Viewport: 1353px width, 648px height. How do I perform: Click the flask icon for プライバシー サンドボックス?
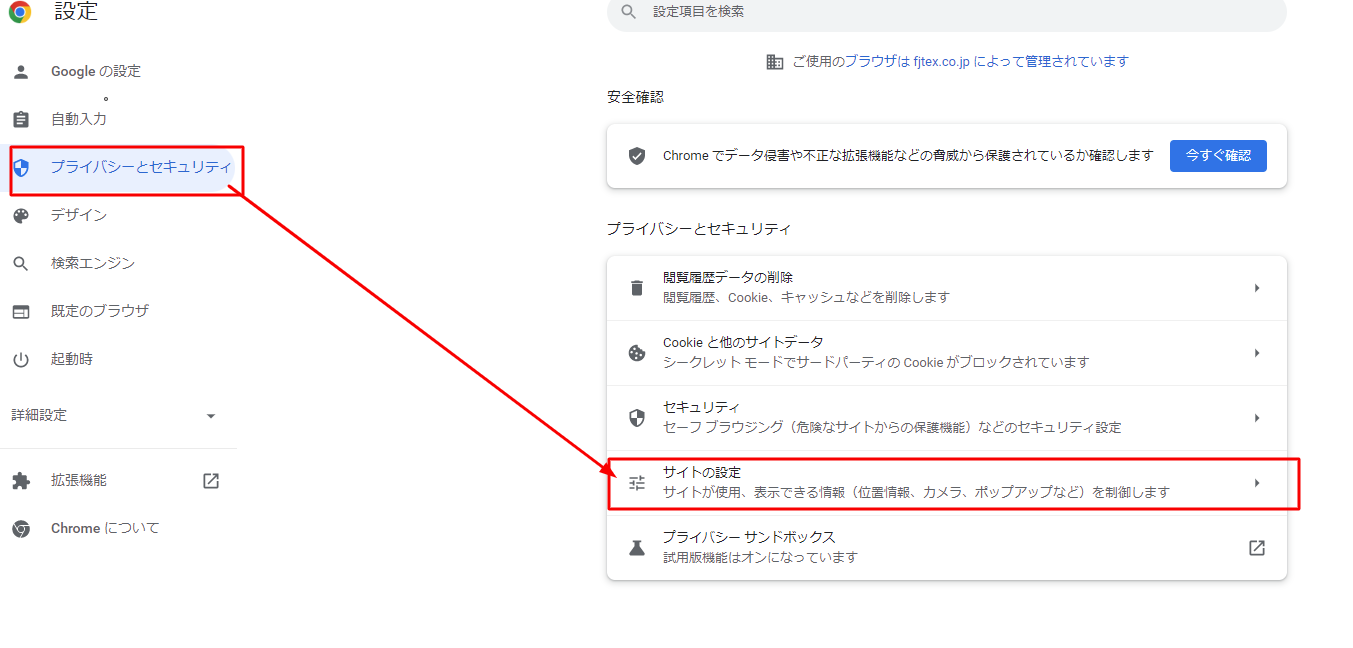(x=636, y=548)
